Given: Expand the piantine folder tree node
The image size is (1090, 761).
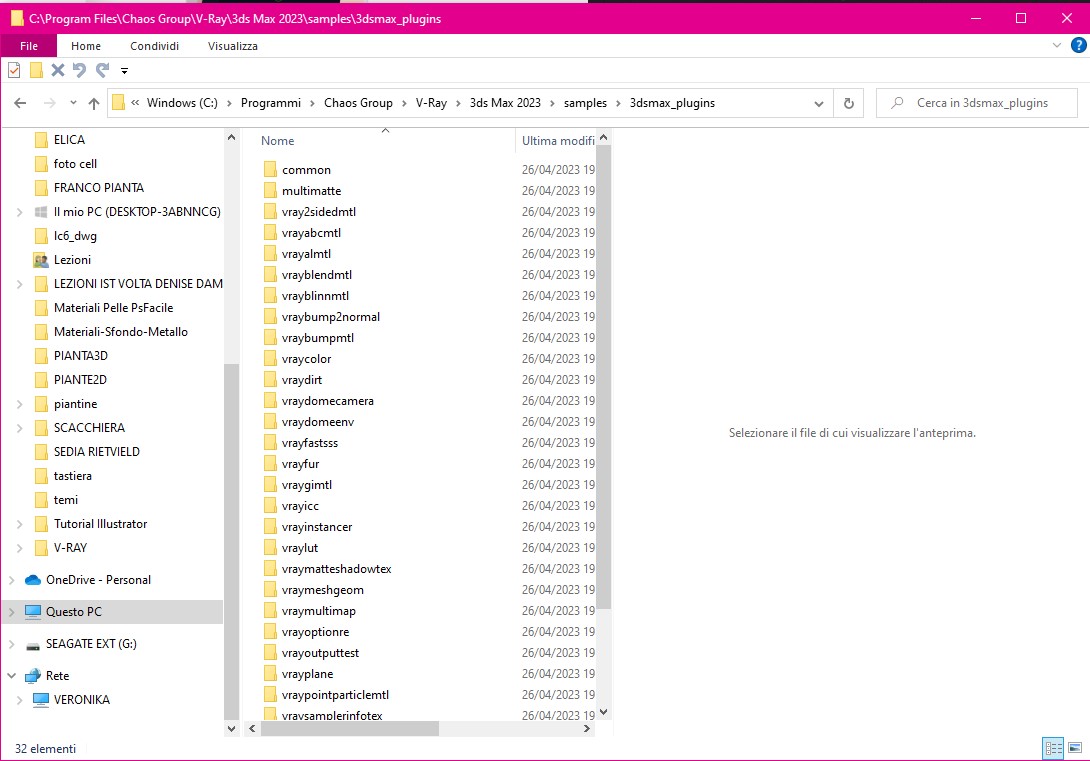Looking at the screenshot, I should [x=19, y=404].
